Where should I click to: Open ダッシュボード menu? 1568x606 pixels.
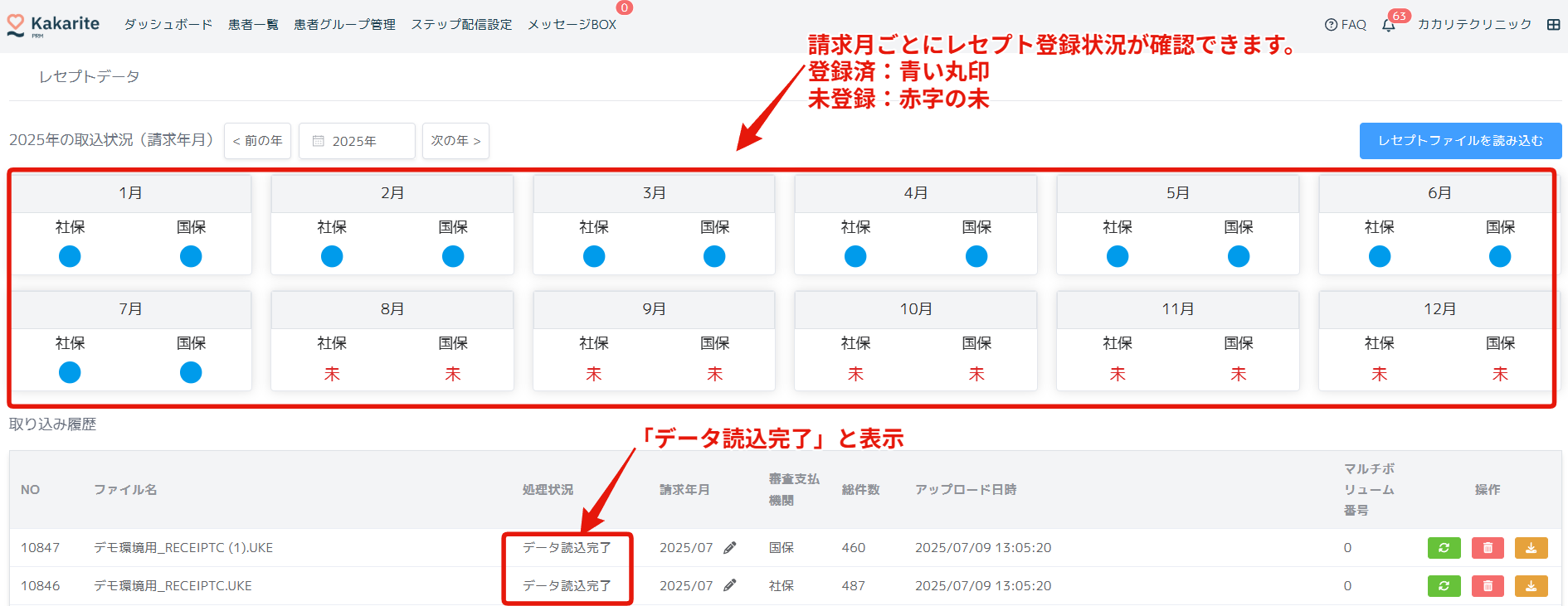168,25
